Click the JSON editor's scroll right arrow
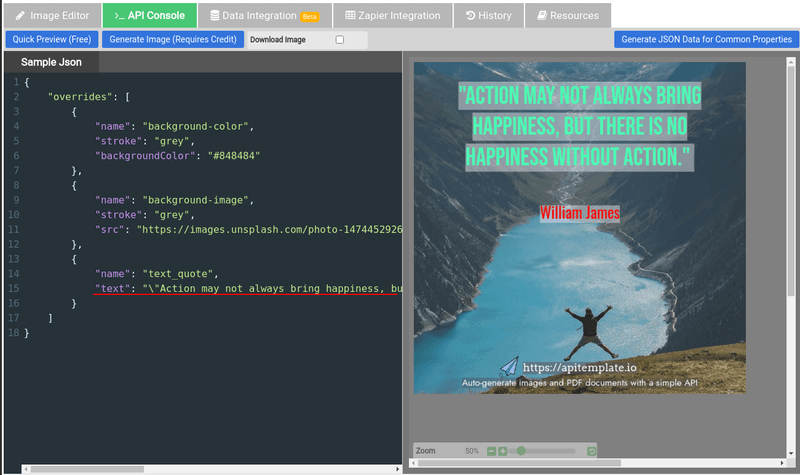 click(398, 469)
